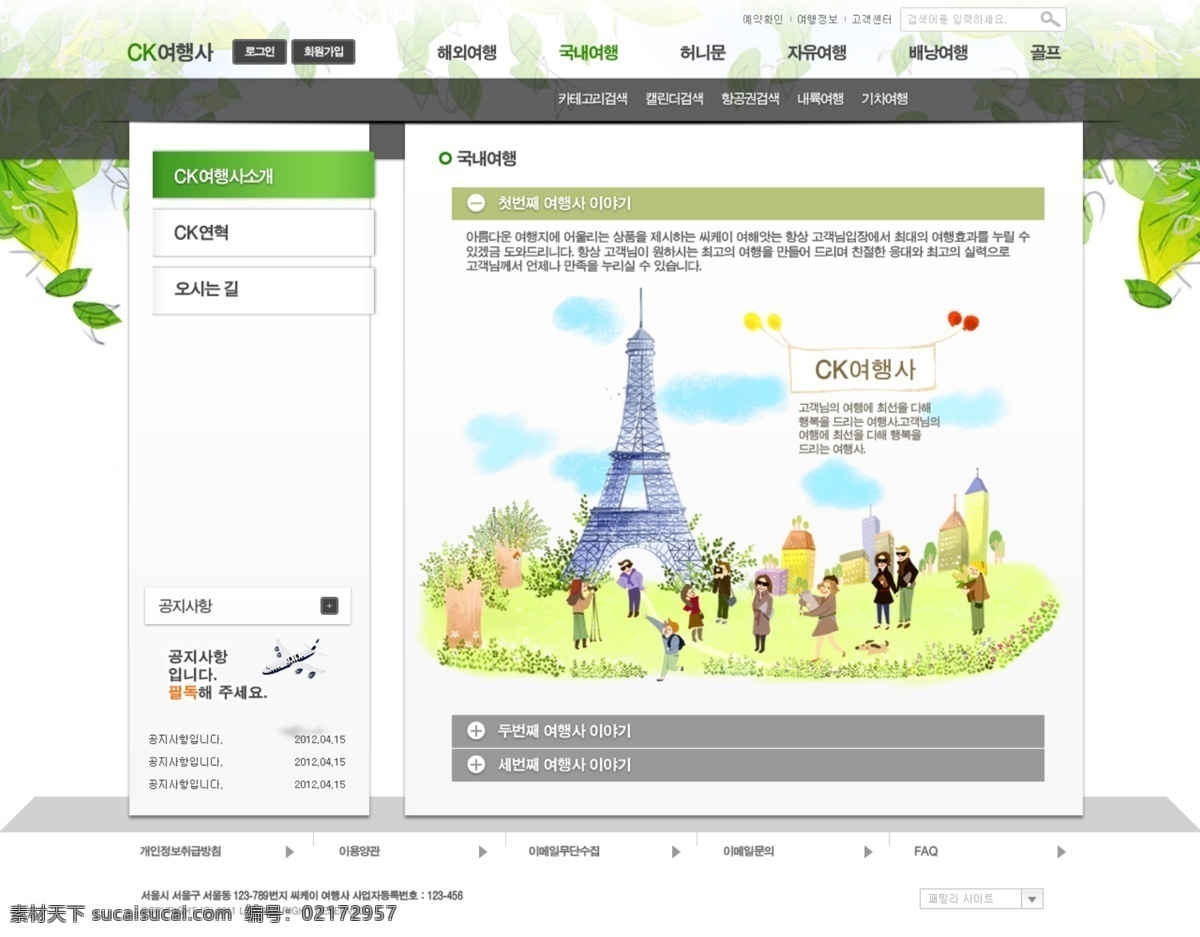Viewport: 1200px width, 937px height.
Task: Open the 이메일무단수집 footer link
Action: 564,852
